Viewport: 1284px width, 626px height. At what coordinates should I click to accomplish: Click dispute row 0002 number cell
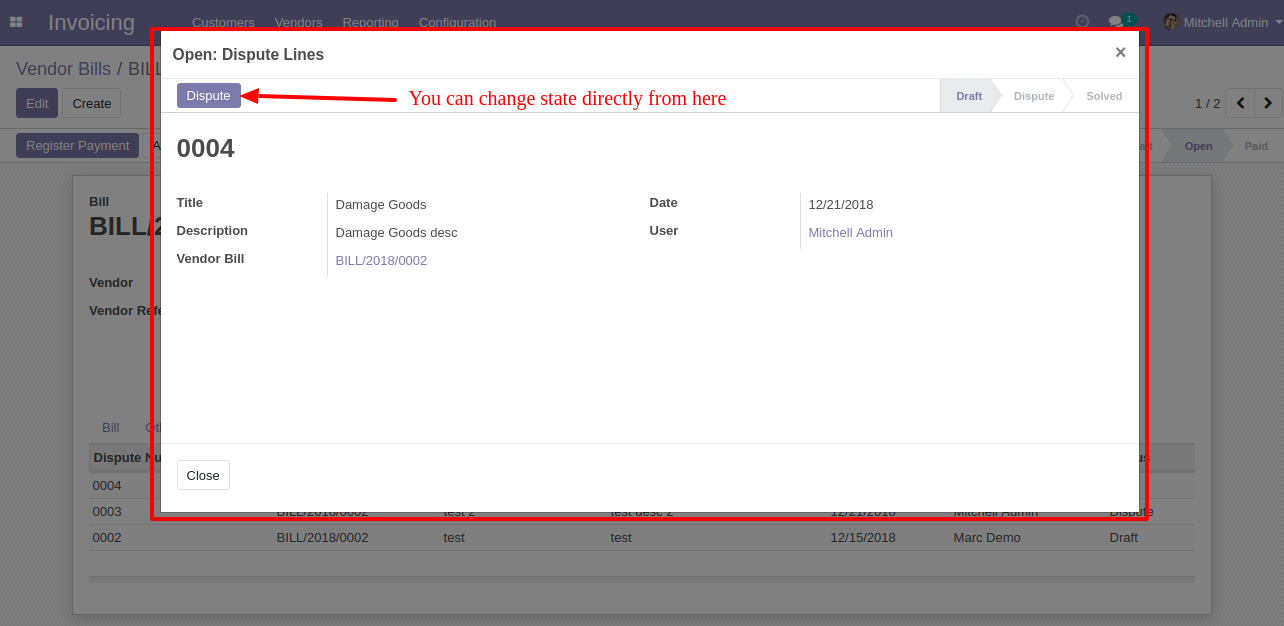pos(107,537)
